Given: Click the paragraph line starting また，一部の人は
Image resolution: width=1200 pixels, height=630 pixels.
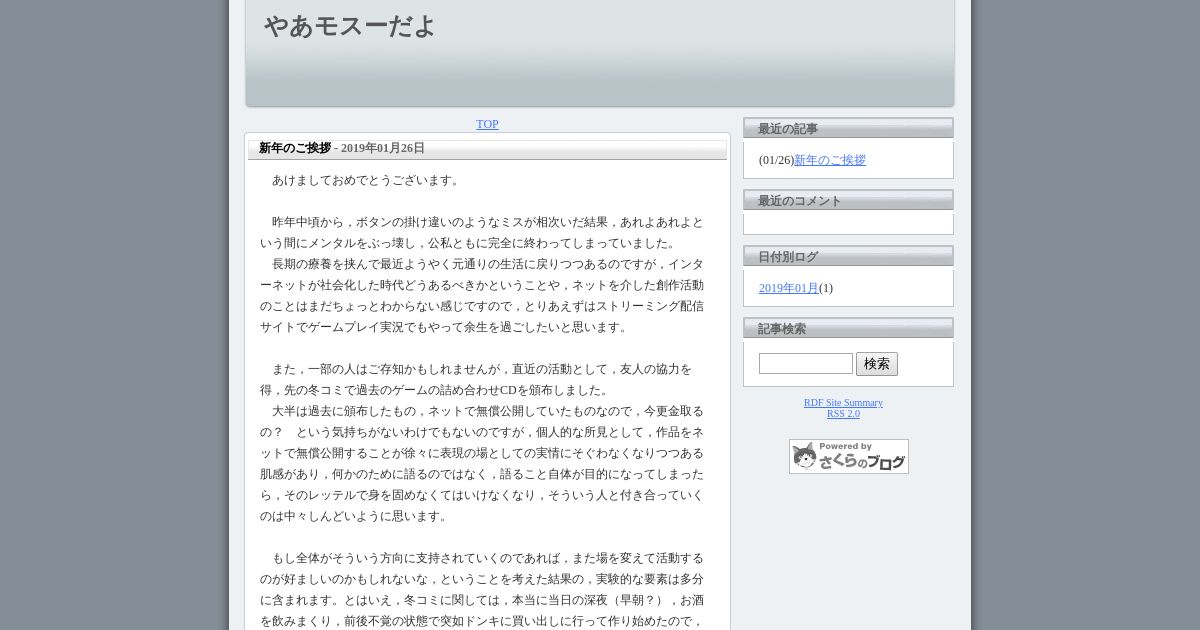Looking at the screenshot, I should click(x=482, y=369).
